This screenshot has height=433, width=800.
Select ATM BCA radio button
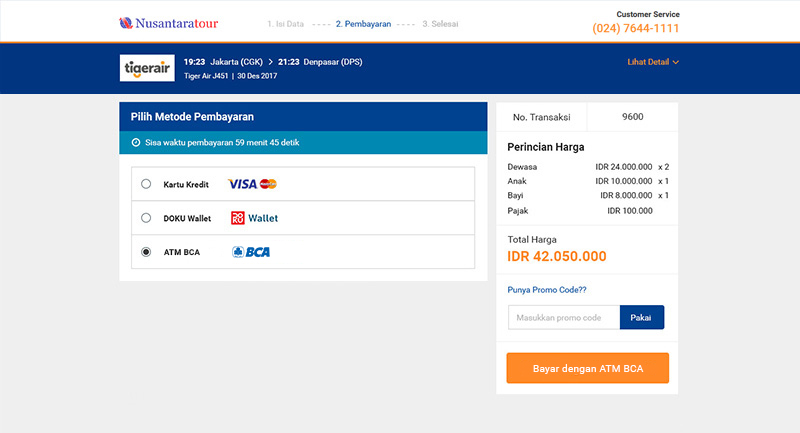[x=146, y=252]
